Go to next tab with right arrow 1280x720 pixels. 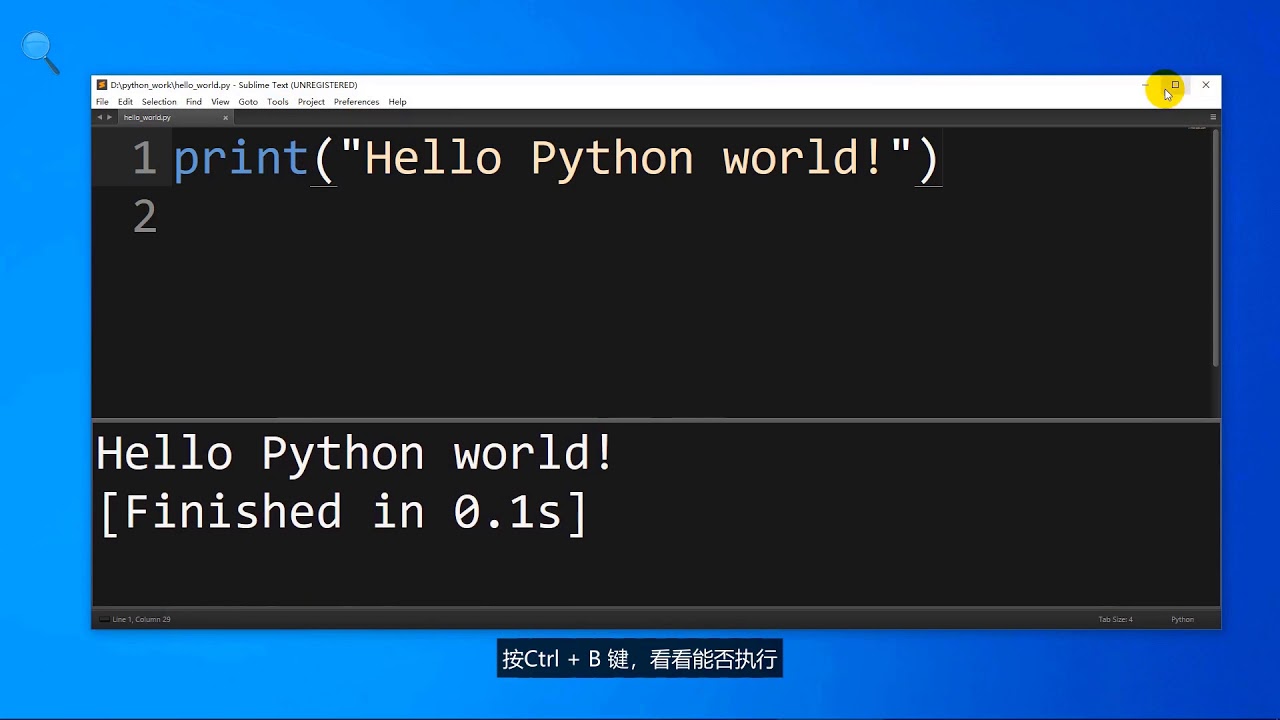[x=109, y=117]
